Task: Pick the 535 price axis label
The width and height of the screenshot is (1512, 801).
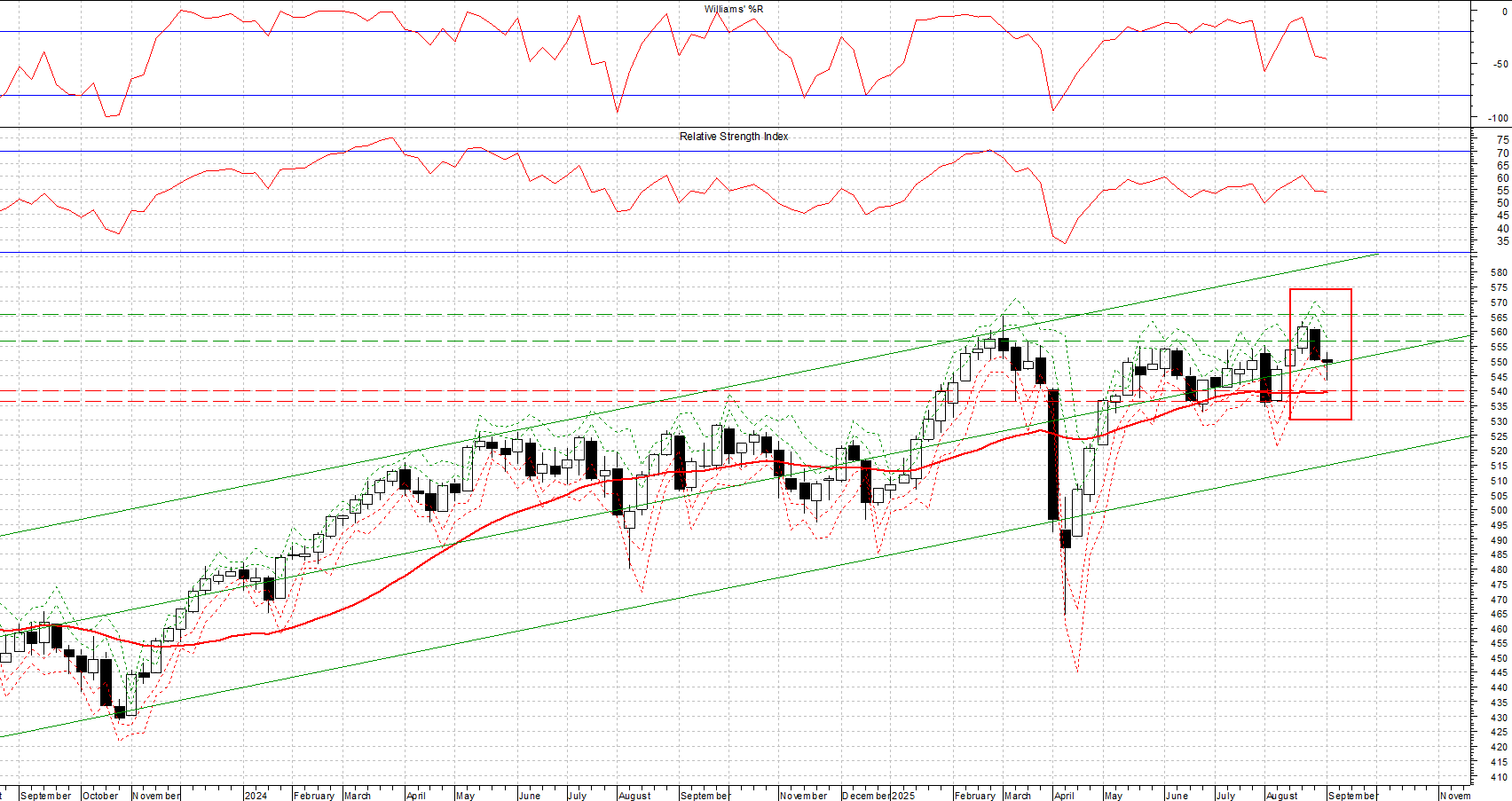Action: 1500,406
